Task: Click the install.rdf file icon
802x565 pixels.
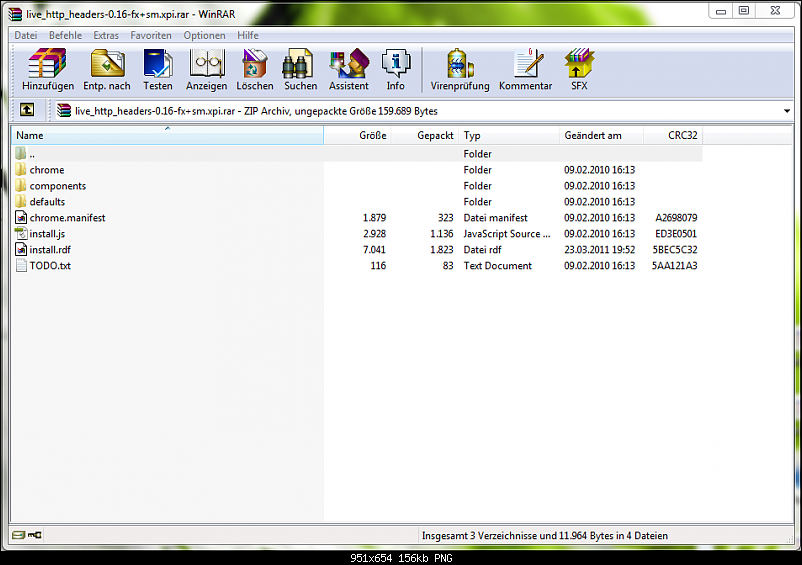Action: 21,249
